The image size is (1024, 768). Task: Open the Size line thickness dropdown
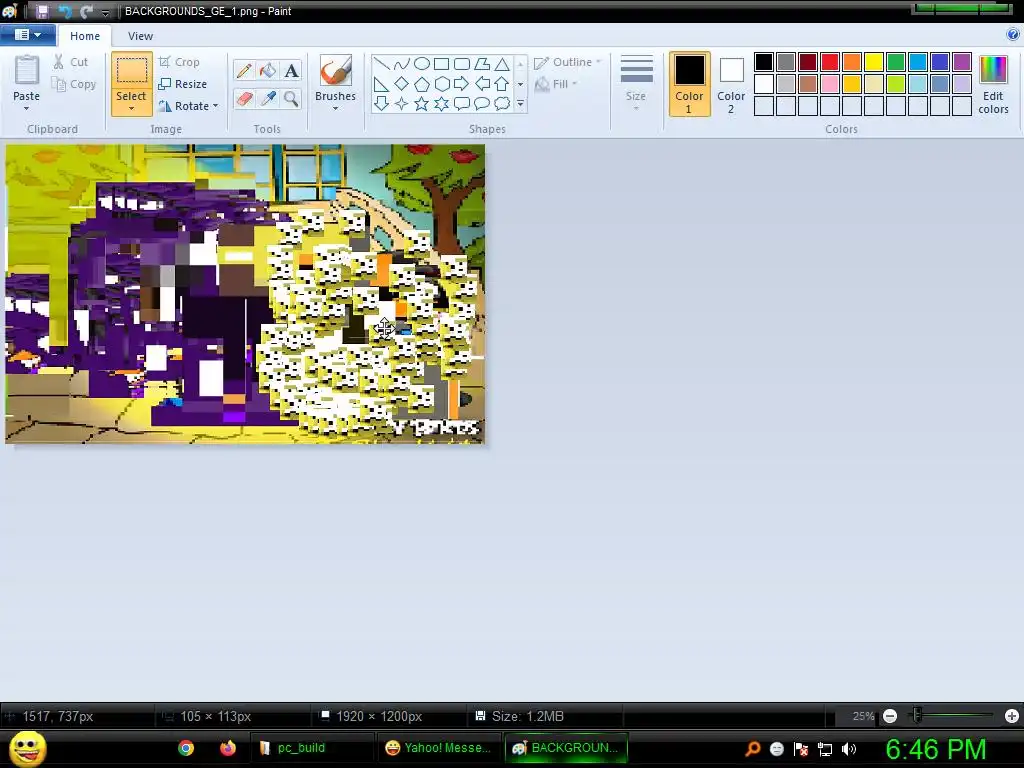click(636, 82)
